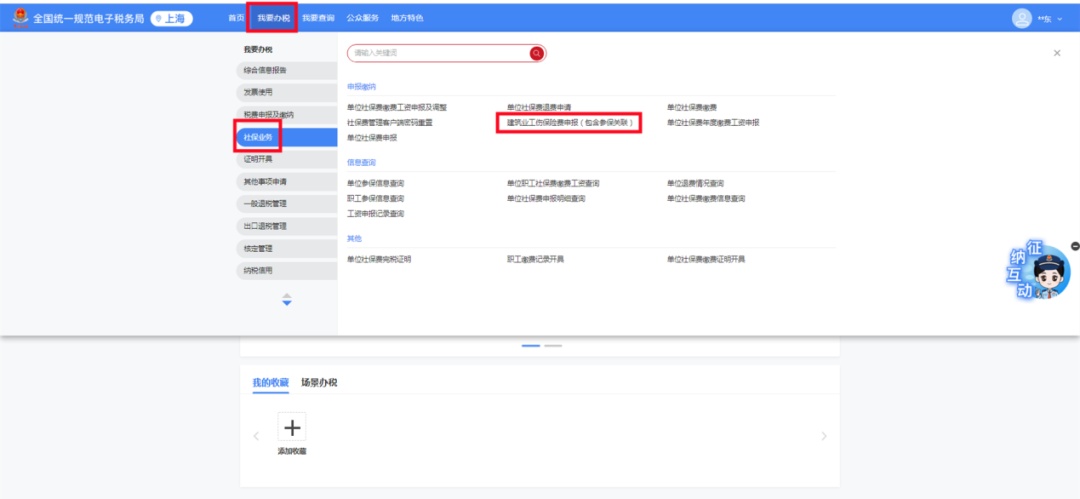
Task: Click the plus icon to 添加收藏
Action: pyautogui.click(x=292, y=427)
